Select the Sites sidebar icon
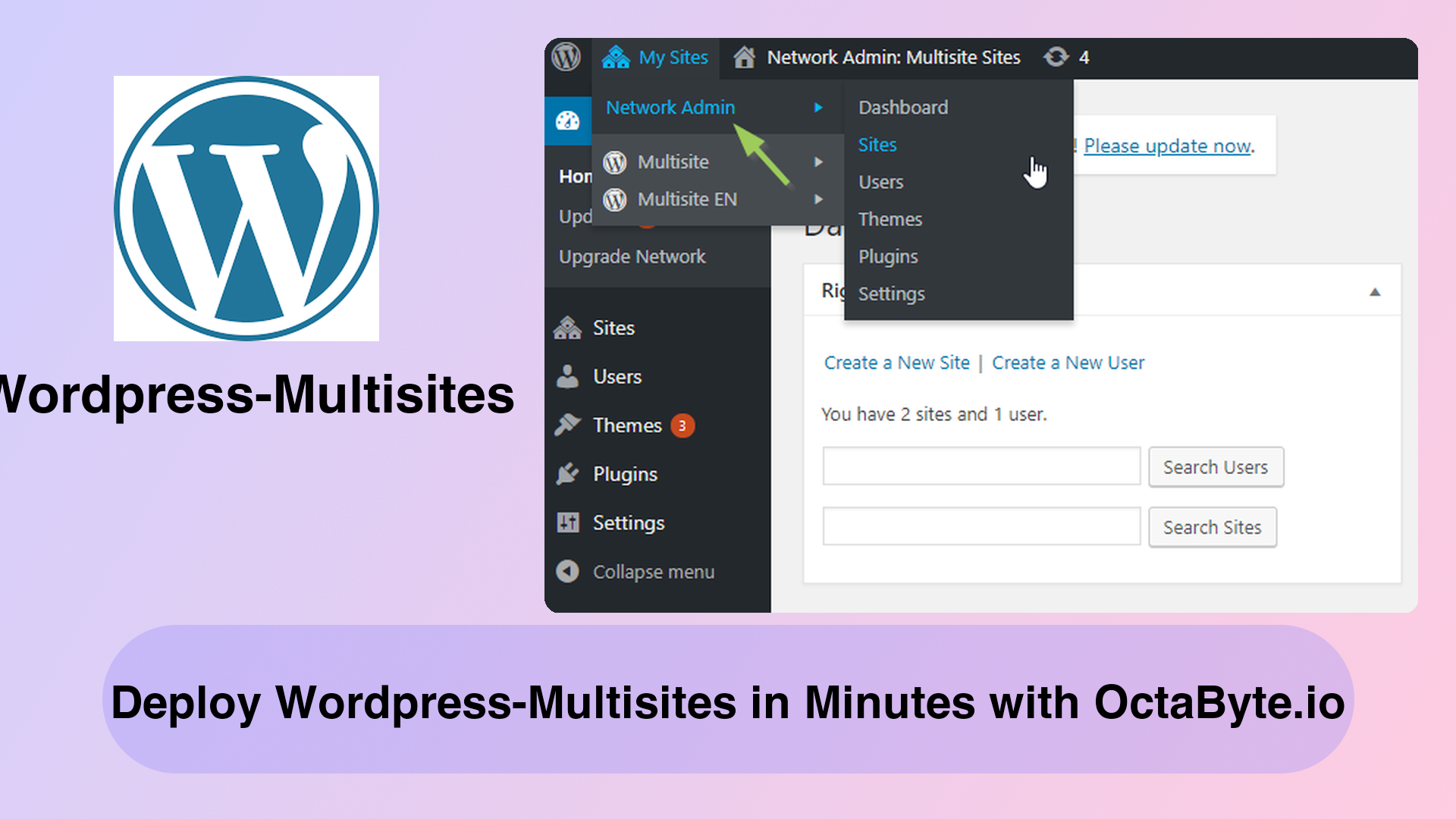Image resolution: width=1456 pixels, height=819 pixels. (x=568, y=328)
